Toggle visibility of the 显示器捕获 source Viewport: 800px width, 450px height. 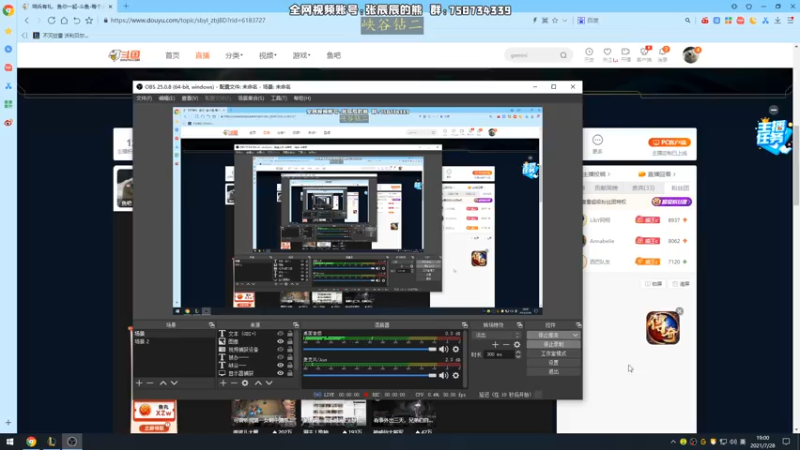(x=280, y=373)
